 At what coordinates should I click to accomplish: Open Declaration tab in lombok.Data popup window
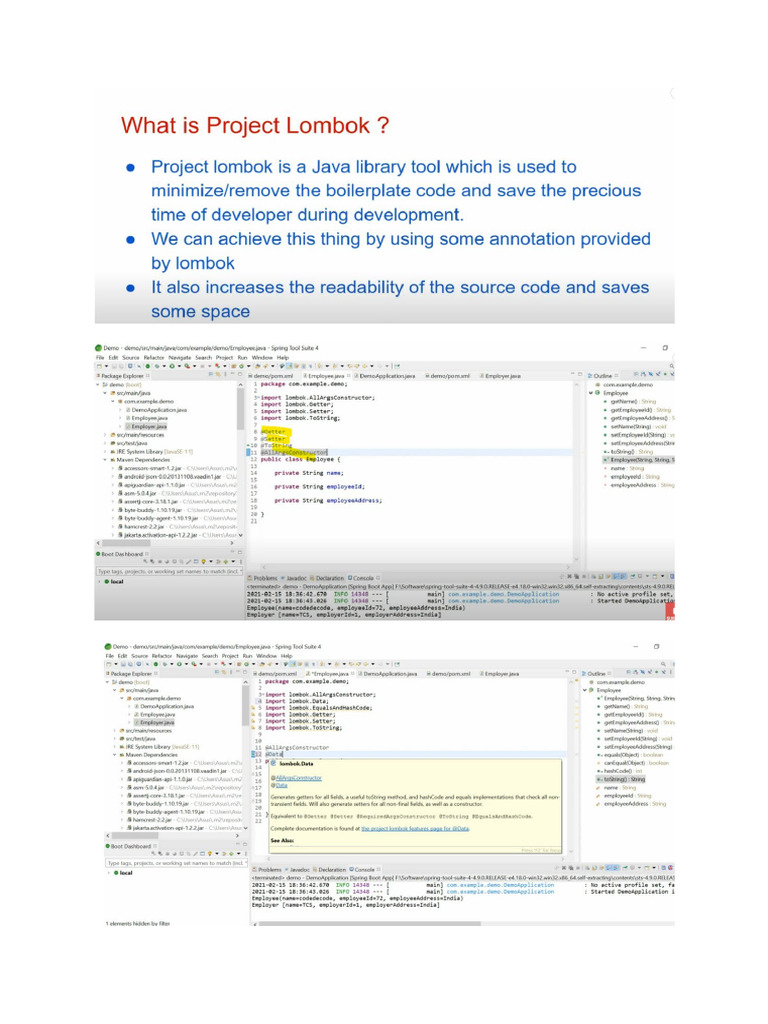[330, 870]
